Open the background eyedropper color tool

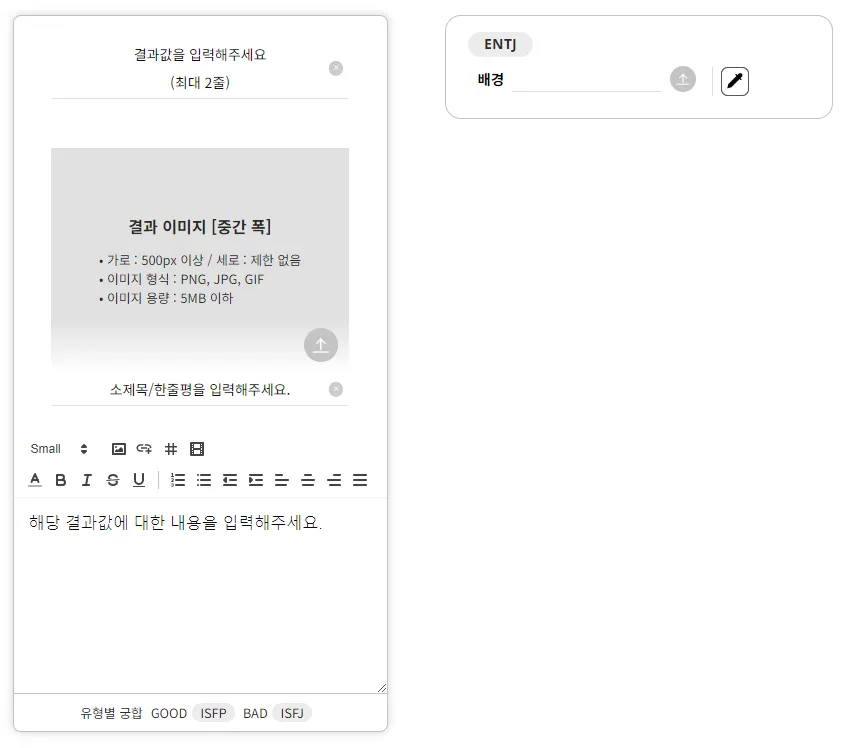(x=735, y=82)
